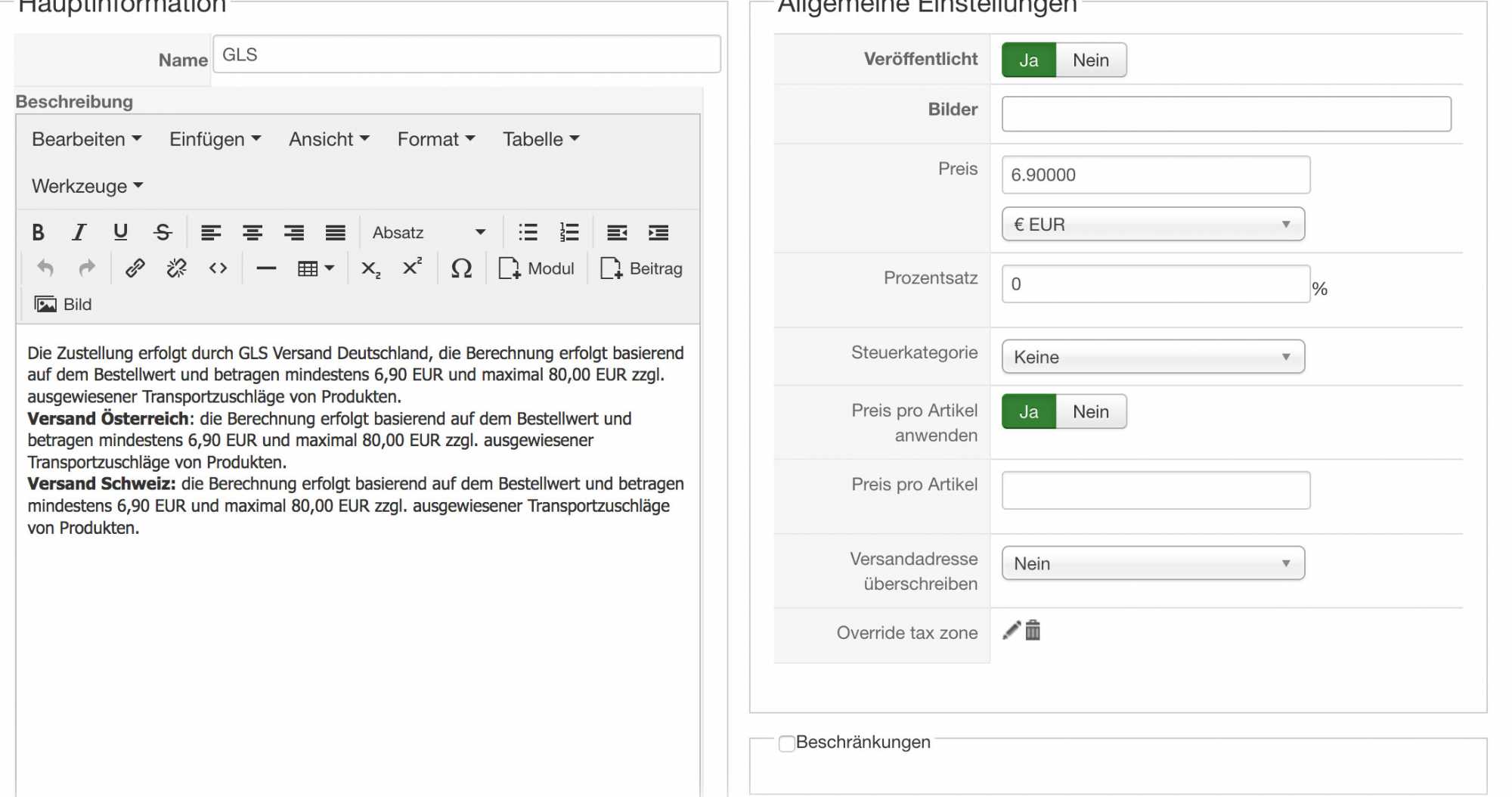The image size is (1512, 797).
Task: Open the source code view icon
Action: (218, 268)
